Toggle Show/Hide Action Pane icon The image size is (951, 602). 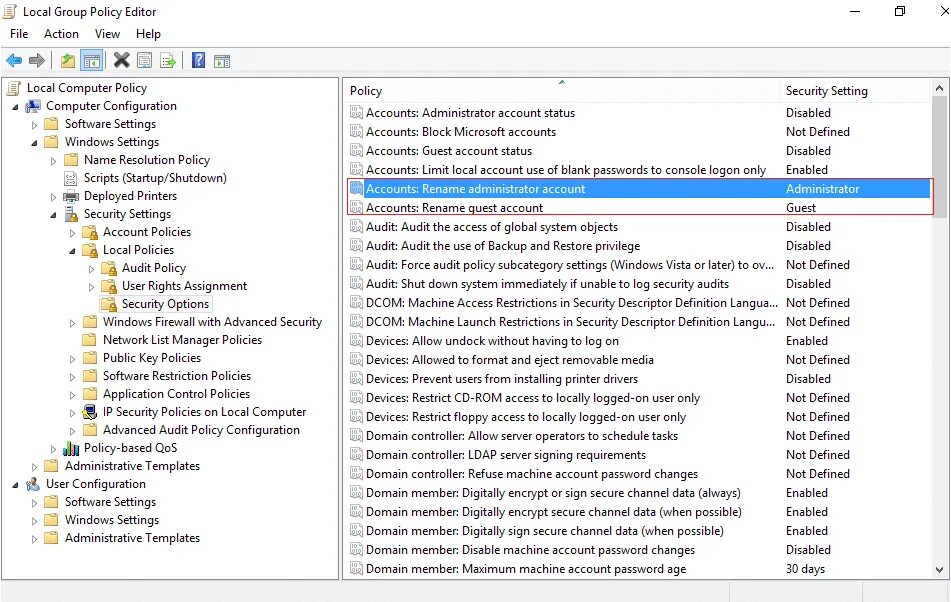click(222, 61)
